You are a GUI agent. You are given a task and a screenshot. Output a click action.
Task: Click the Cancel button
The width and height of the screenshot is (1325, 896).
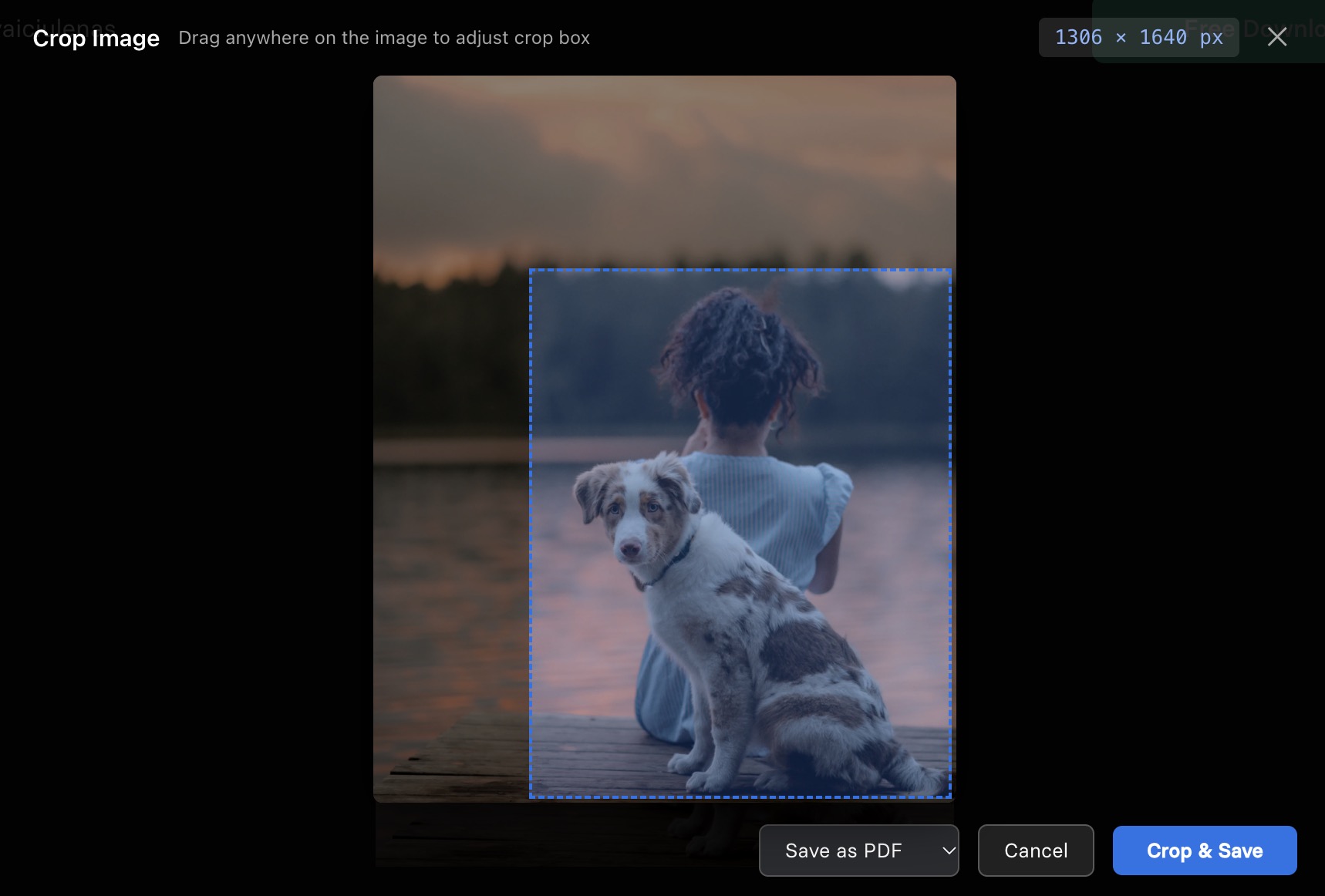click(1036, 851)
